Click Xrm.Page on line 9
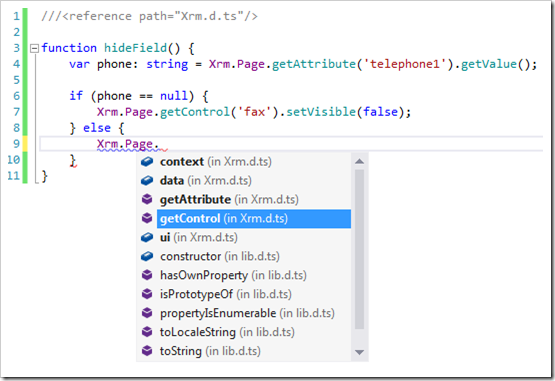555x381 pixels. pyautogui.click(x=125, y=144)
